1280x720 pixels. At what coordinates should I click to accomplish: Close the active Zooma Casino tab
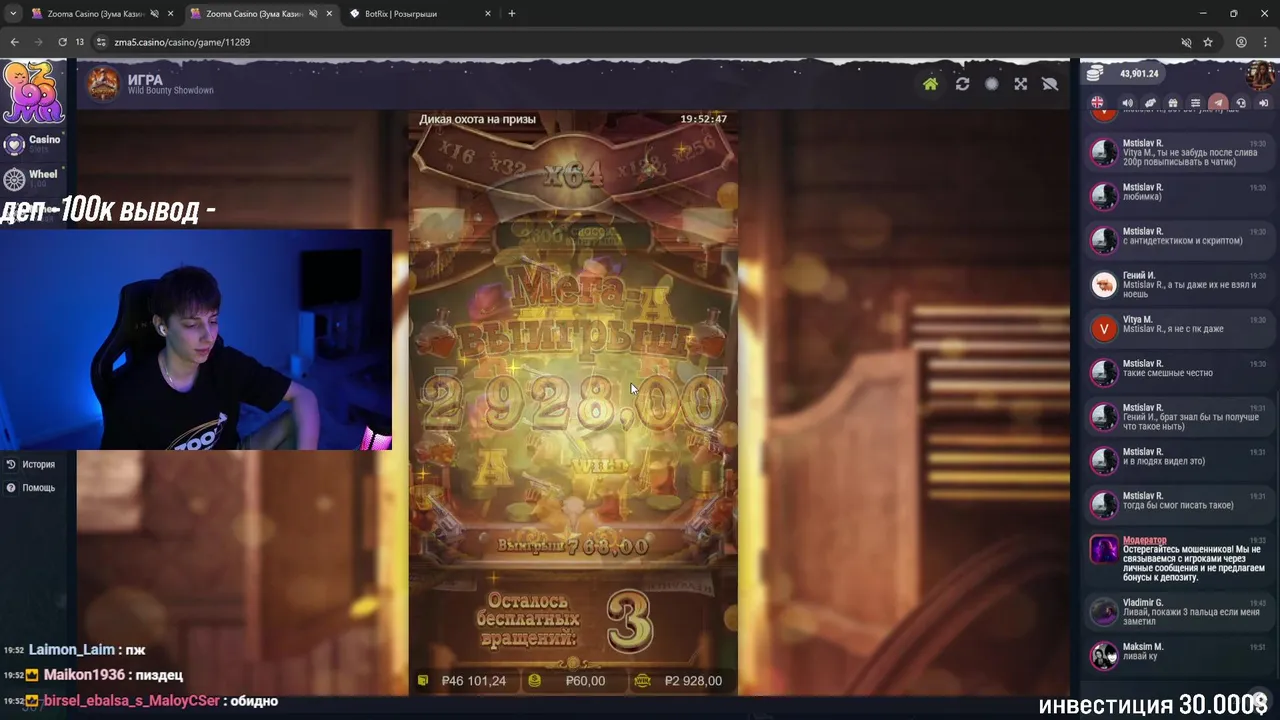click(x=329, y=14)
